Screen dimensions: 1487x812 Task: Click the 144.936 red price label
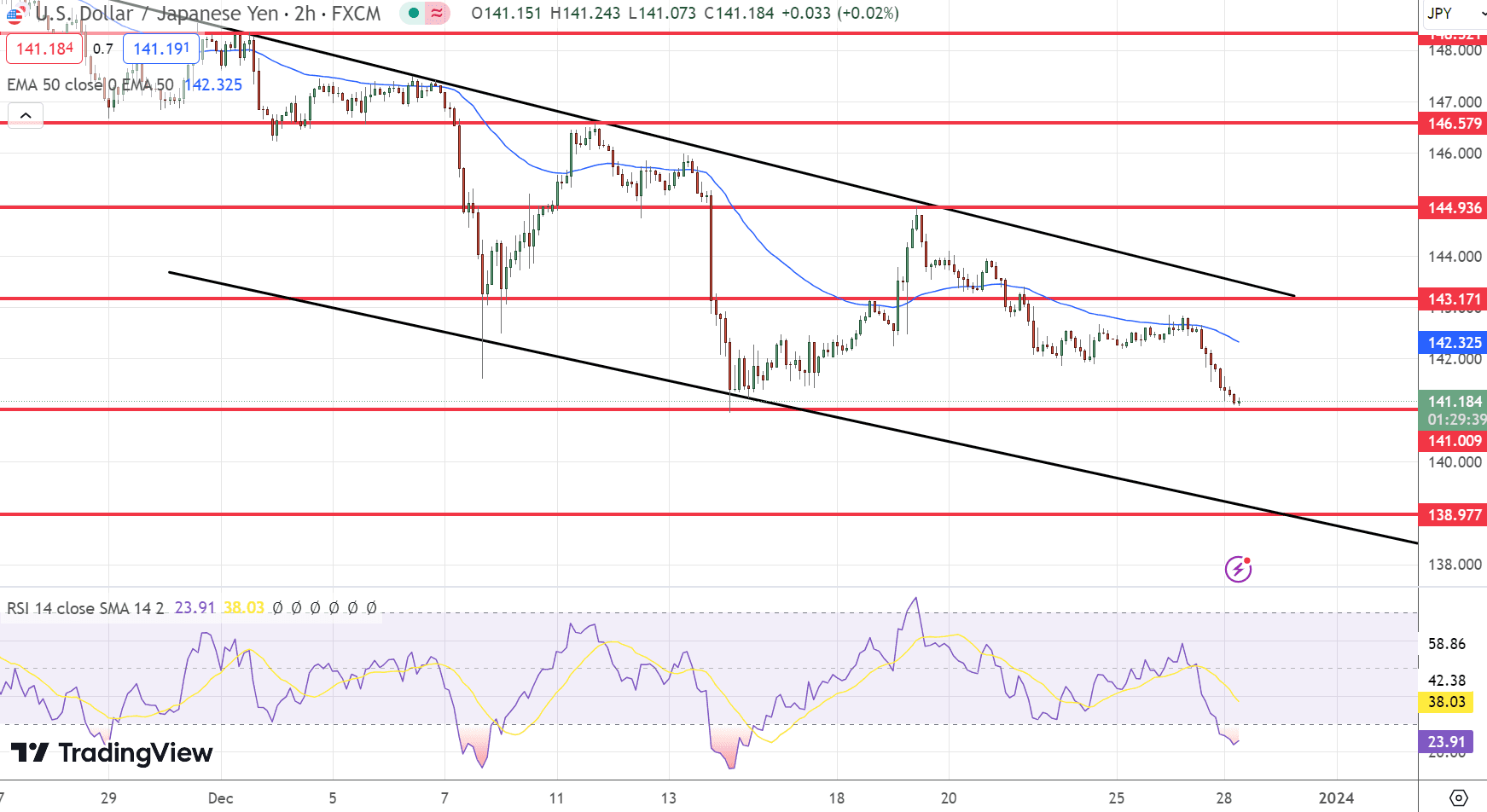1455,208
